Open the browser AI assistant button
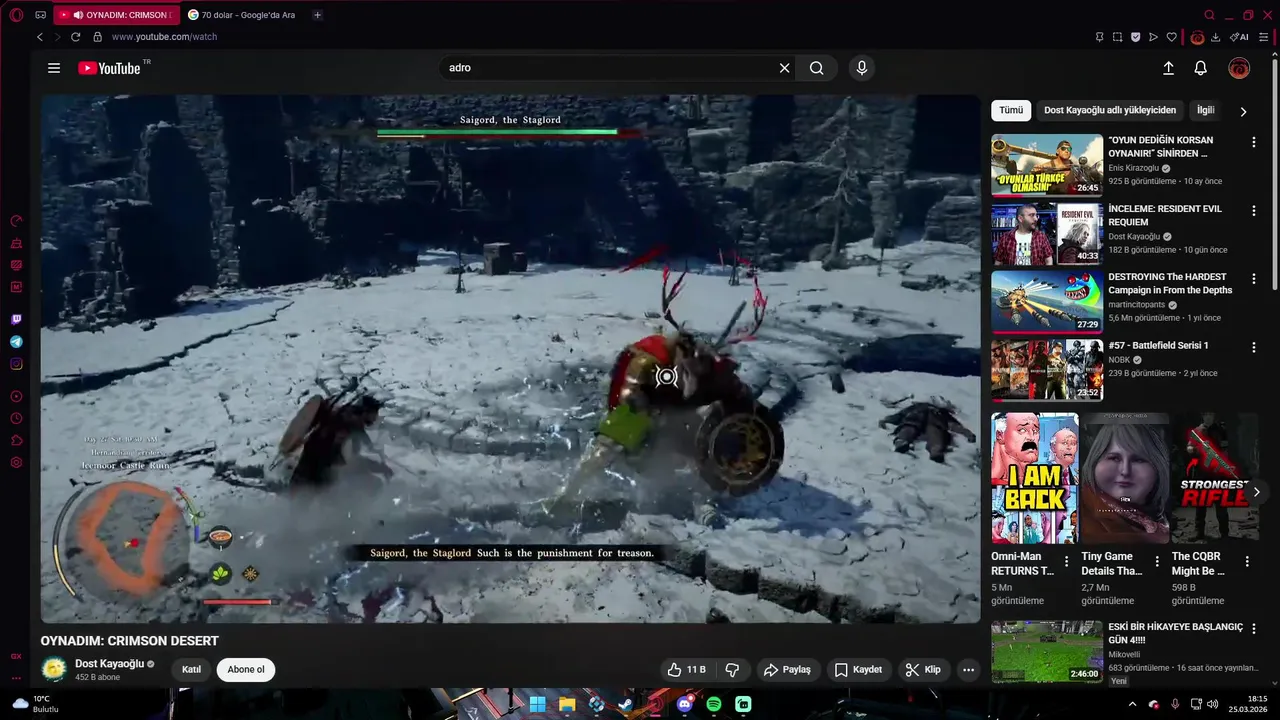 point(1239,37)
